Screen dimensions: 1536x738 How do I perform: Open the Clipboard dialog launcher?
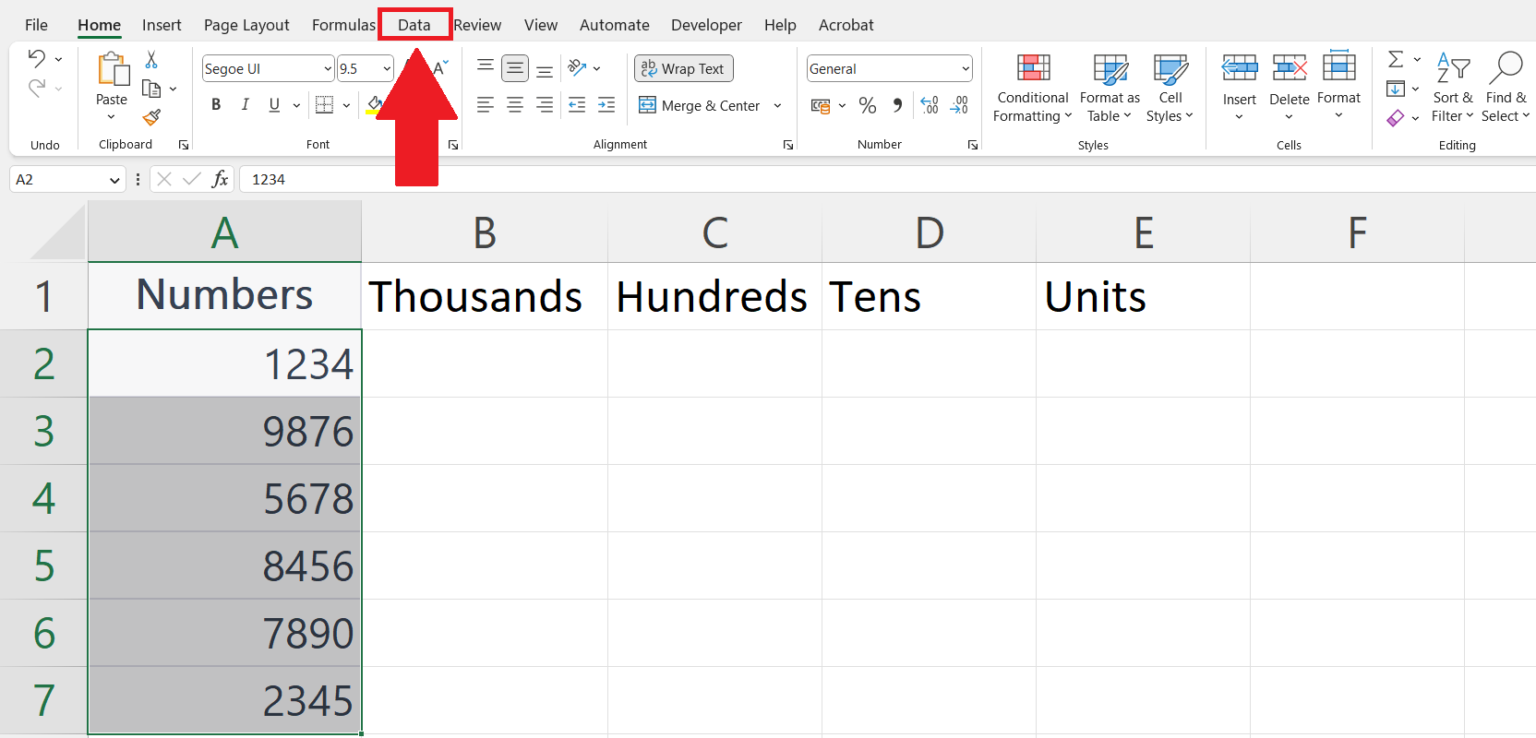184,145
